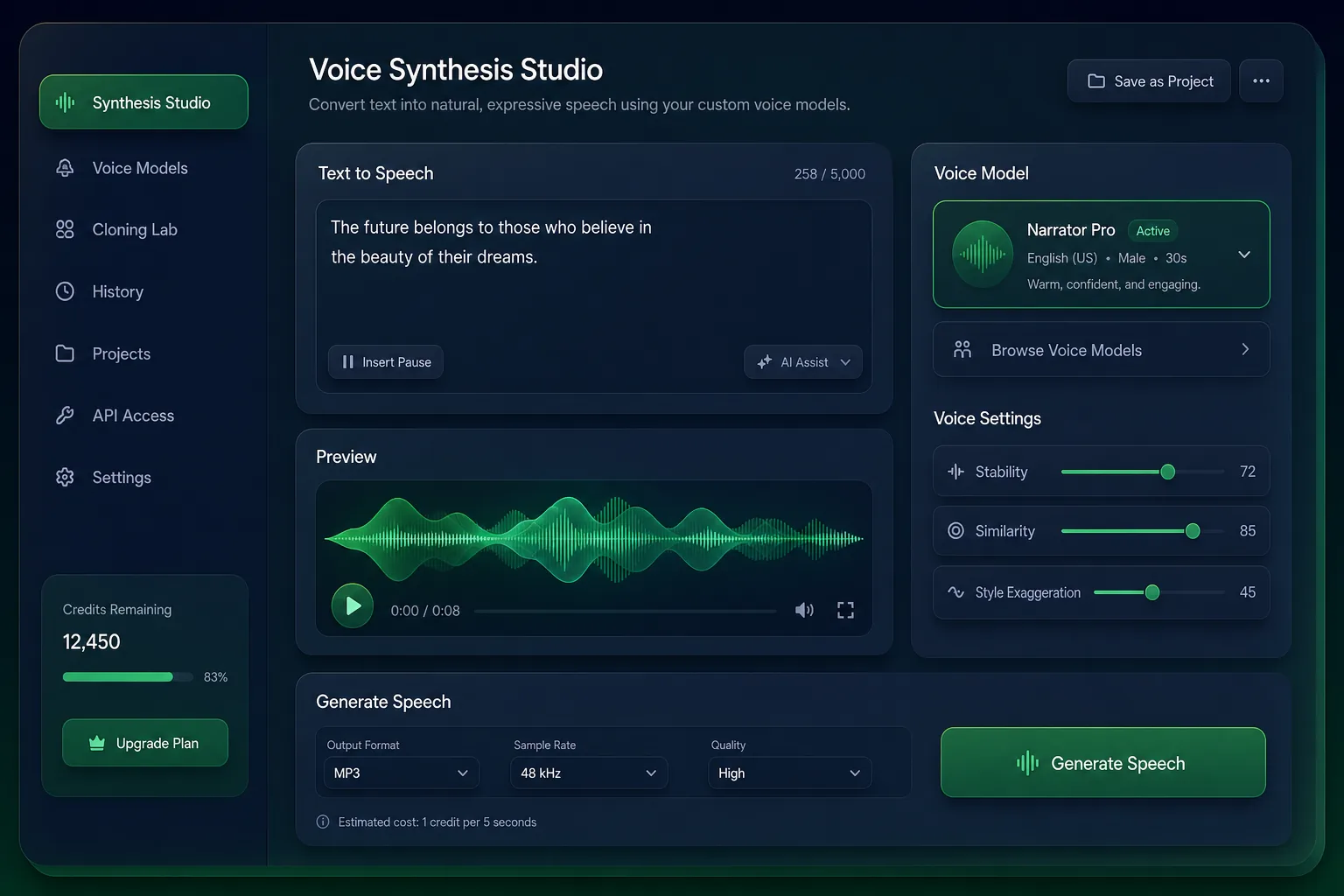Click the Generate Speech button
Screen dimensions: 1344x896
coord(1102,762)
